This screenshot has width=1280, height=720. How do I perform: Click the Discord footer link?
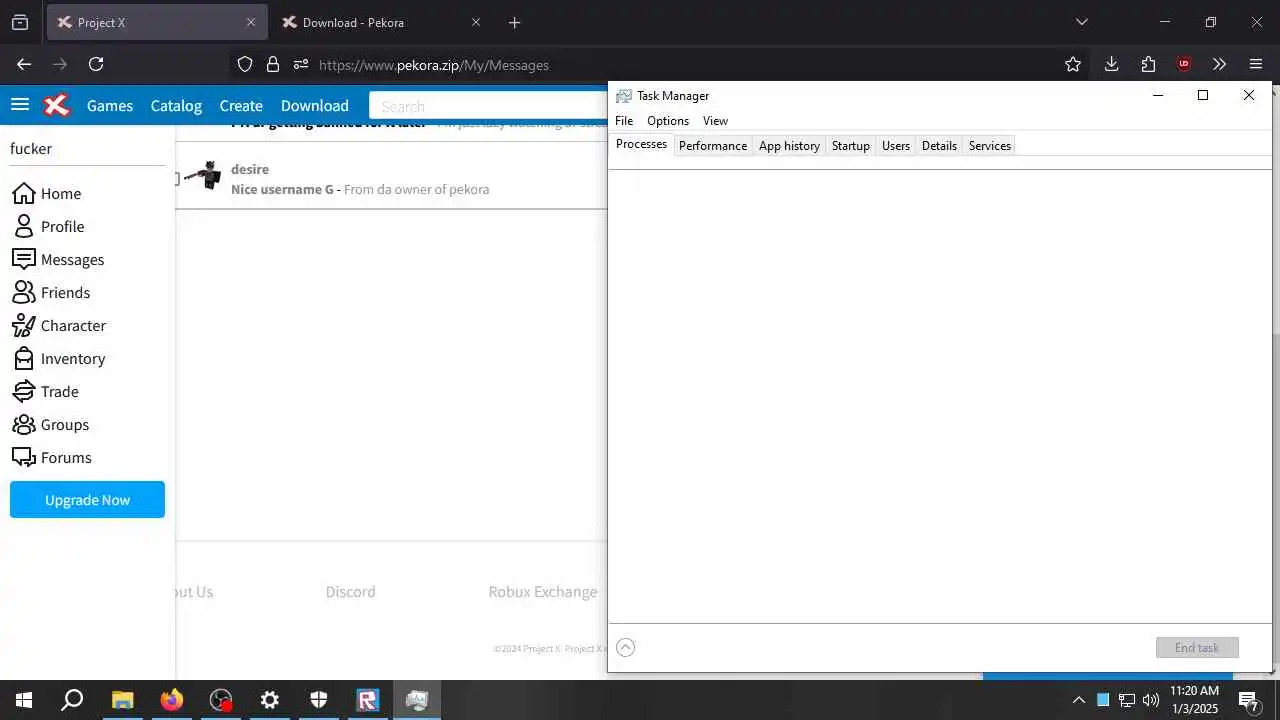point(351,591)
